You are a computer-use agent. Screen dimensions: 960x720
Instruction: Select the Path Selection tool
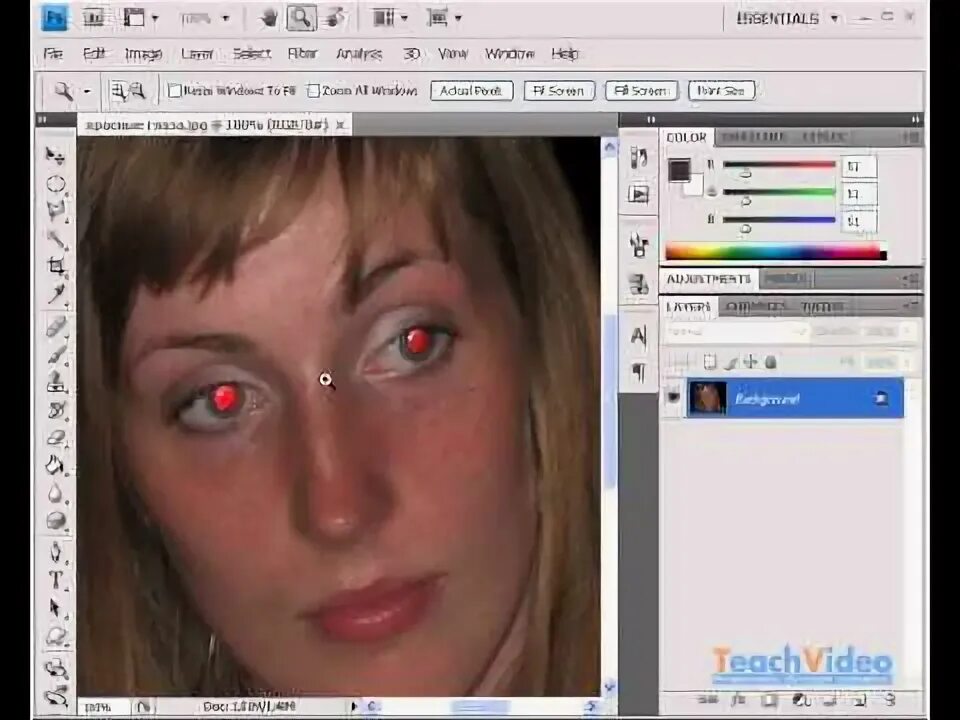[x=56, y=608]
